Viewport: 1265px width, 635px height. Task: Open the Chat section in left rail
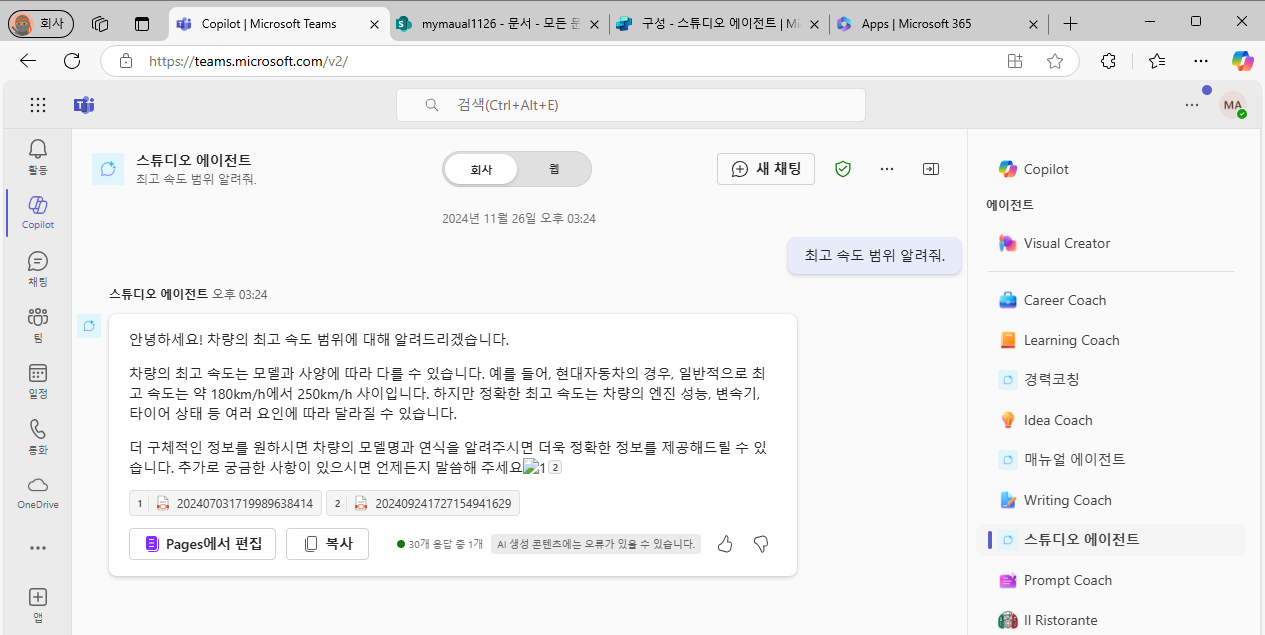point(38,268)
